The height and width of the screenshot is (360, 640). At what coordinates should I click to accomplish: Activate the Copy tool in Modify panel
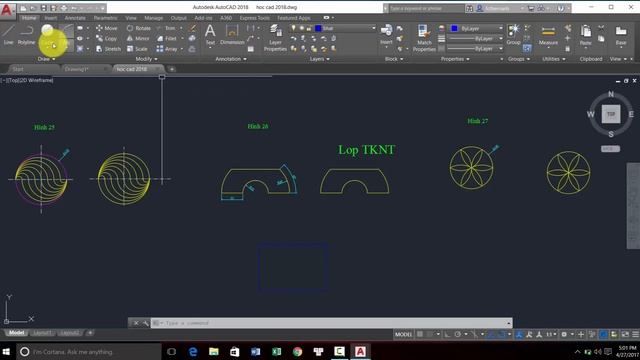pos(107,38)
